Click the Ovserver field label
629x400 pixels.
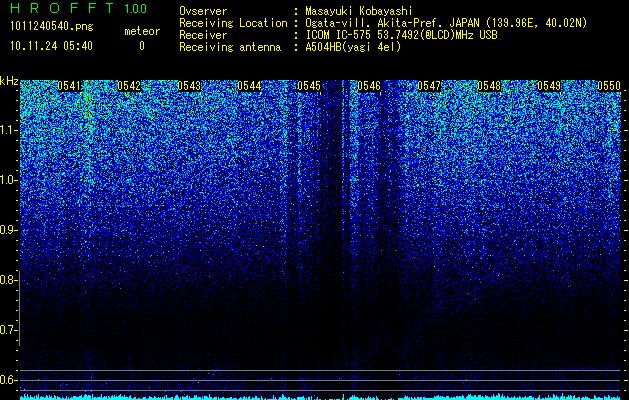click(203, 11)
